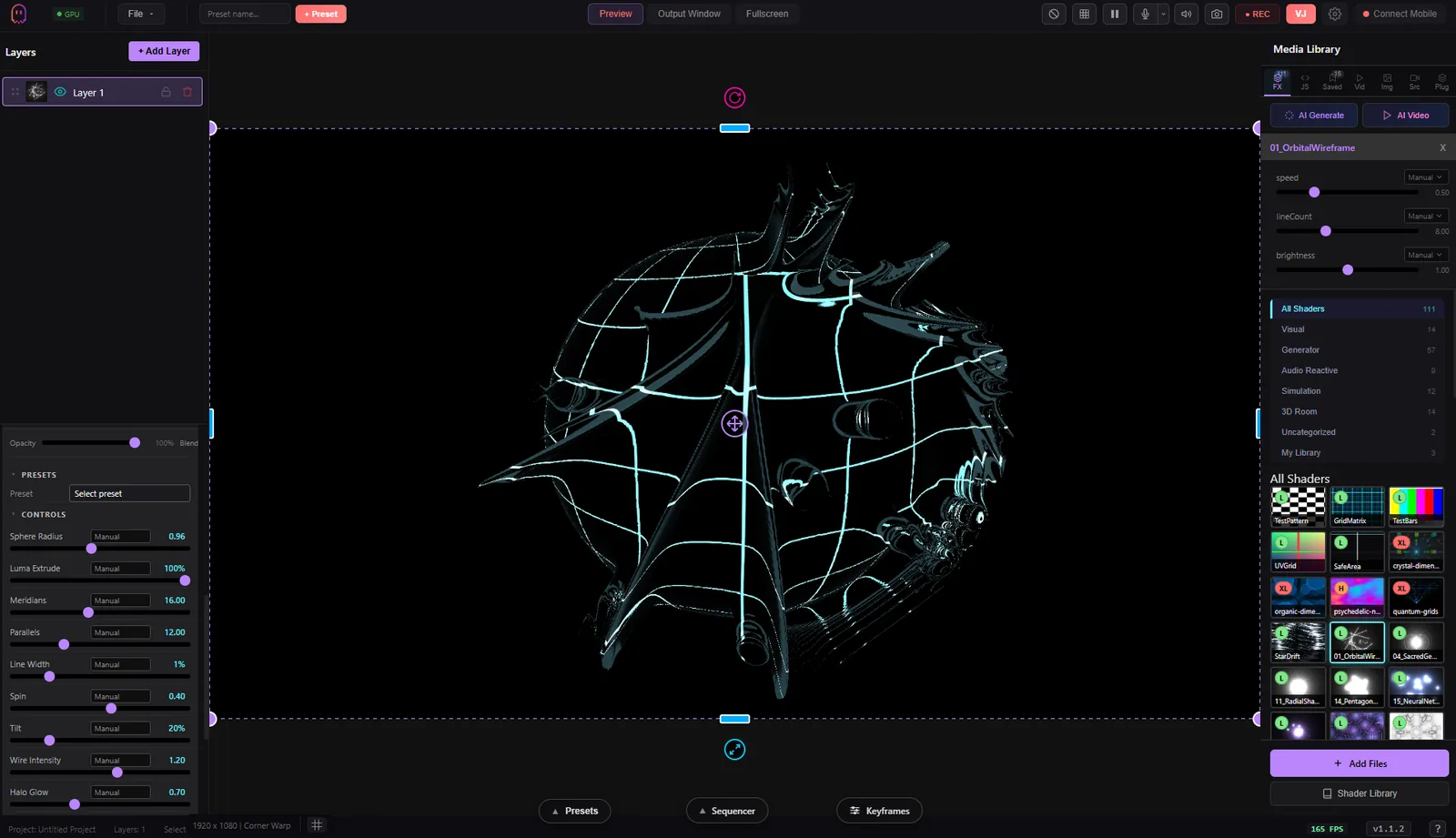Viewport: 1456px width, 838px height.
Task: Click the Connect Mobile button
Action: (1400, 14)
